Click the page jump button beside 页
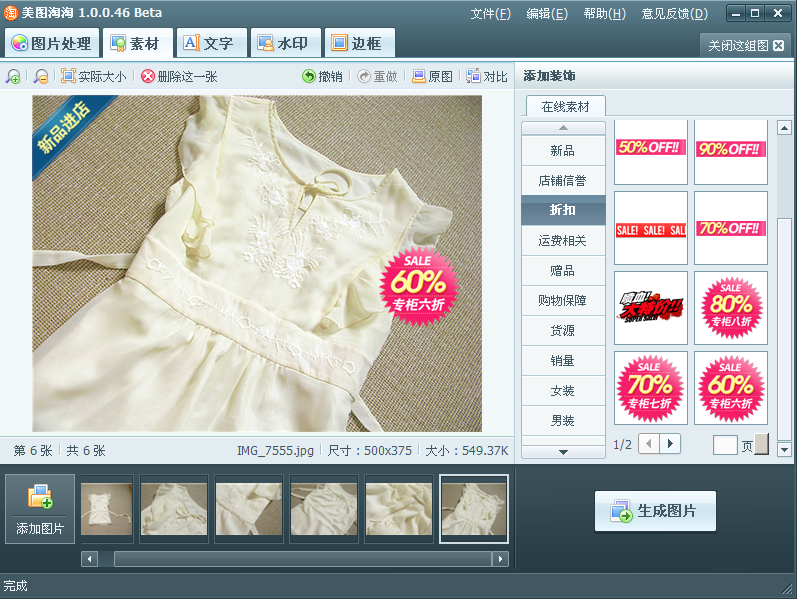 (761, 444)
